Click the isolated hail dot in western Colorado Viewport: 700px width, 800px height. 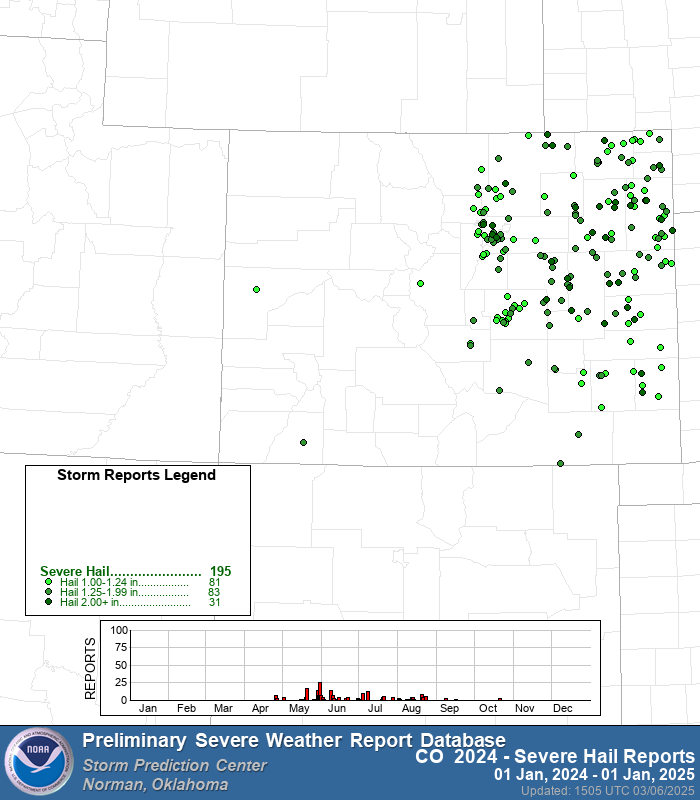(257, 289)
